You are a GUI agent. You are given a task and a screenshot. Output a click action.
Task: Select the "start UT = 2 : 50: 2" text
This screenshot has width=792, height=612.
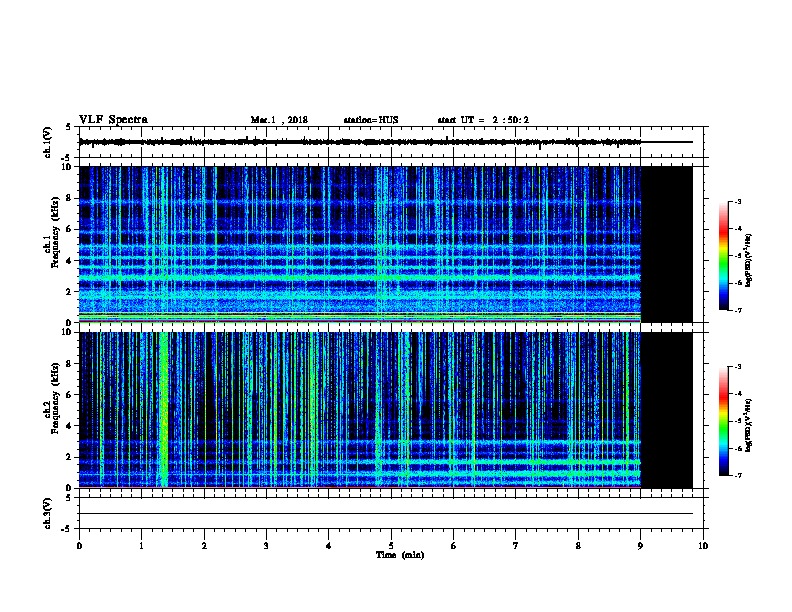tap(483, 120)
